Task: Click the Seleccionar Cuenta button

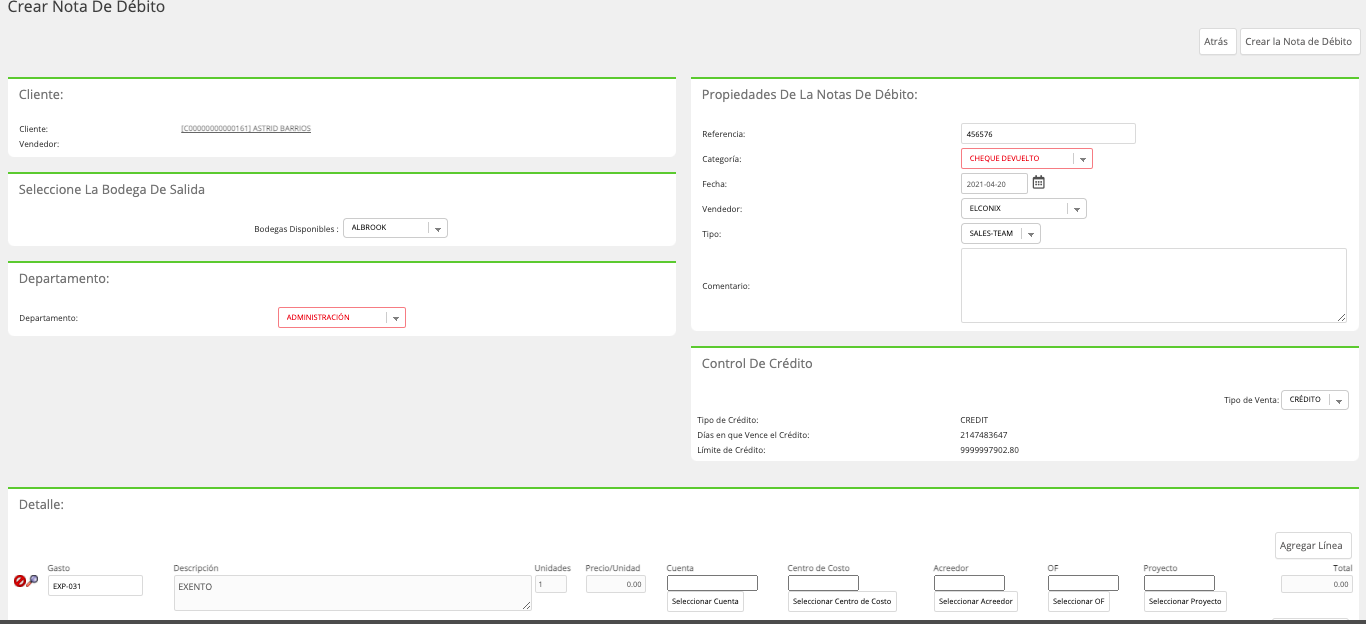Action: point(706,602)
